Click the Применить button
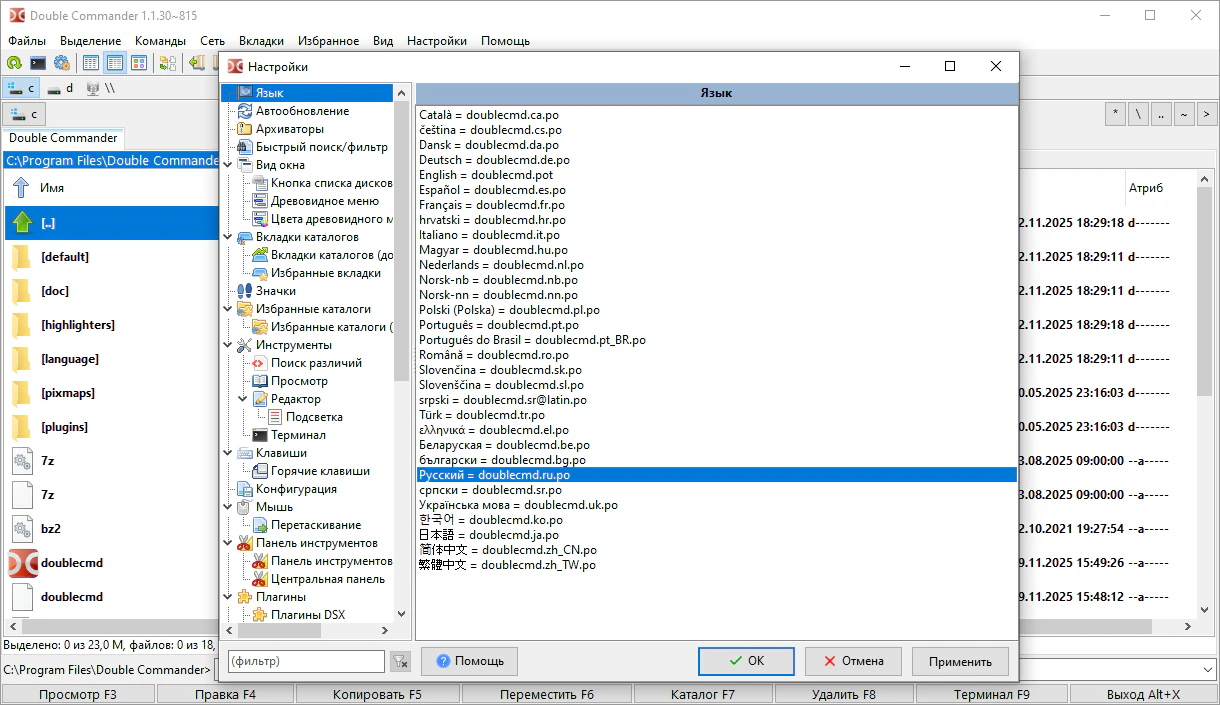 click(960, 661)
